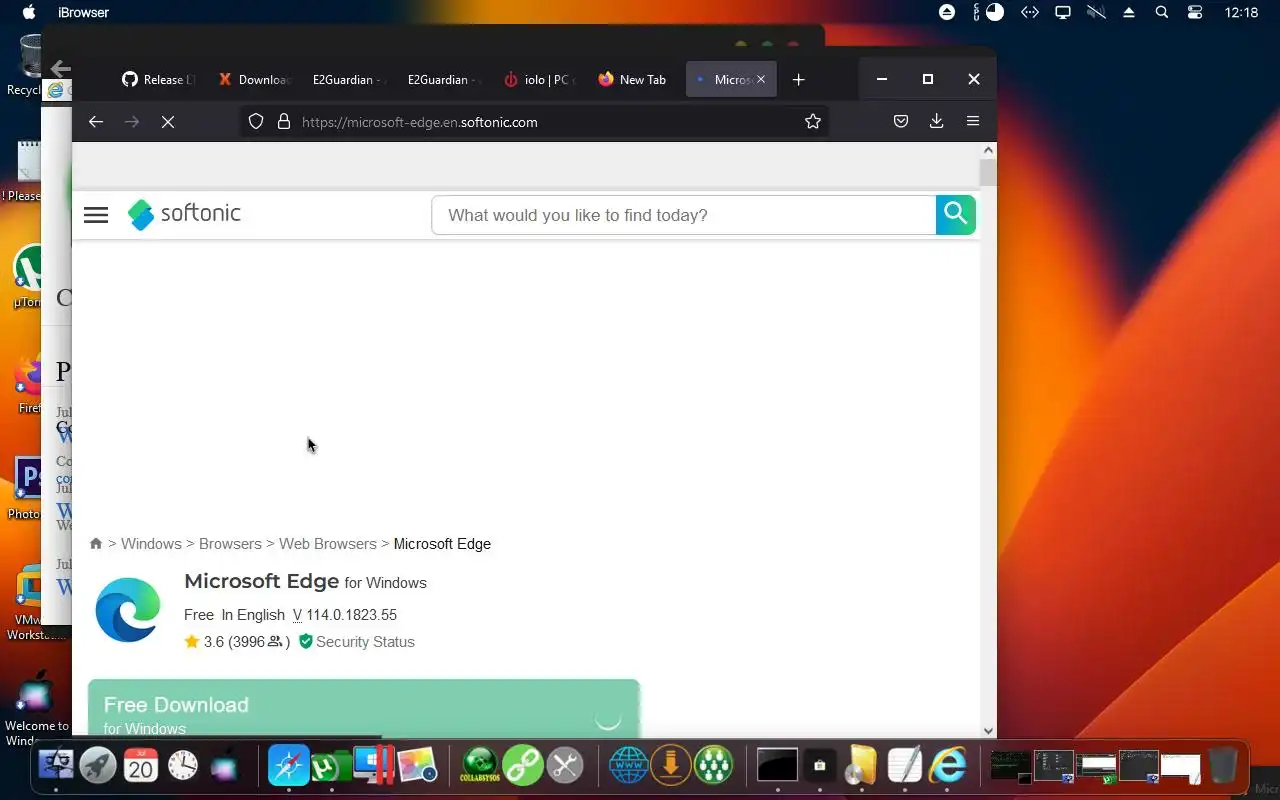Viewport: 1280px width, 800px height.
Task: Focus the 'What would you like to find today?' search box
Action: 684,215
